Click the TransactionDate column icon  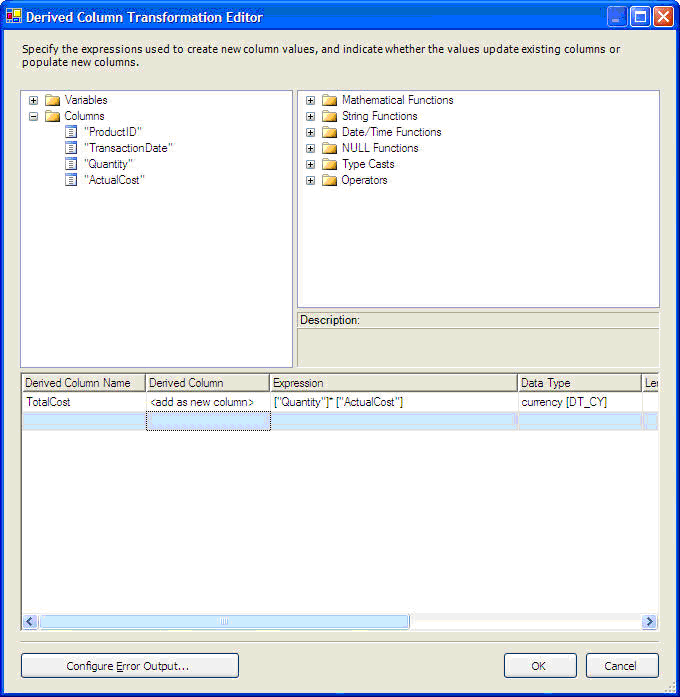coord(71,148)
